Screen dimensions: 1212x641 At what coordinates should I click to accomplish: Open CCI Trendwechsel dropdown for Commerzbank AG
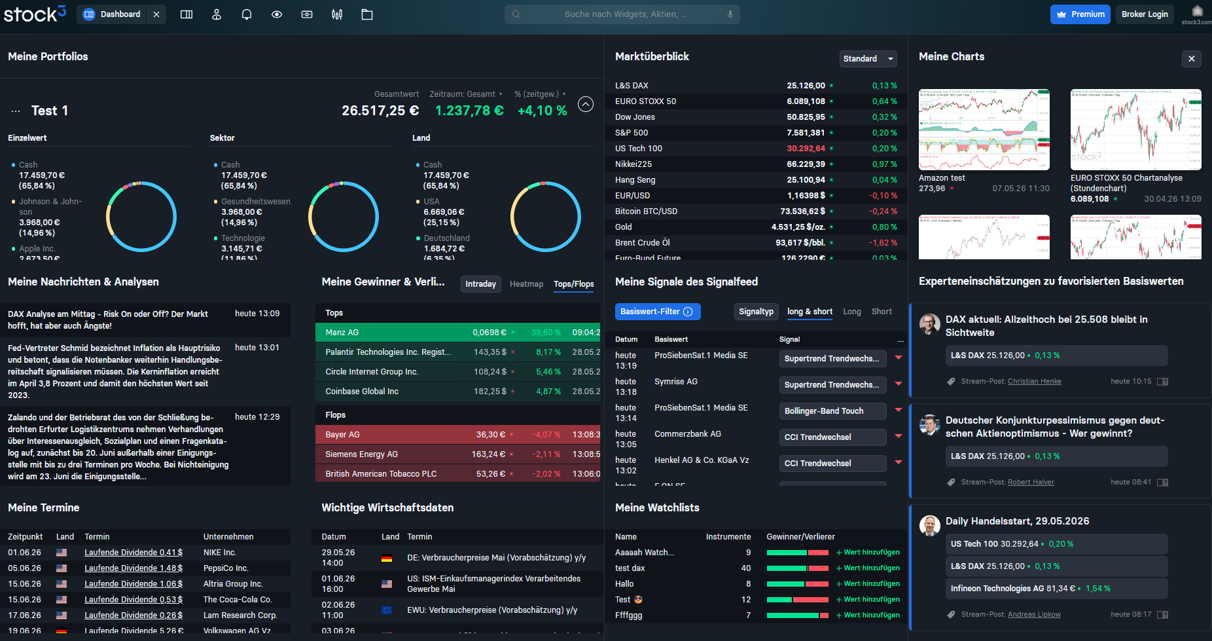[833, 437]
